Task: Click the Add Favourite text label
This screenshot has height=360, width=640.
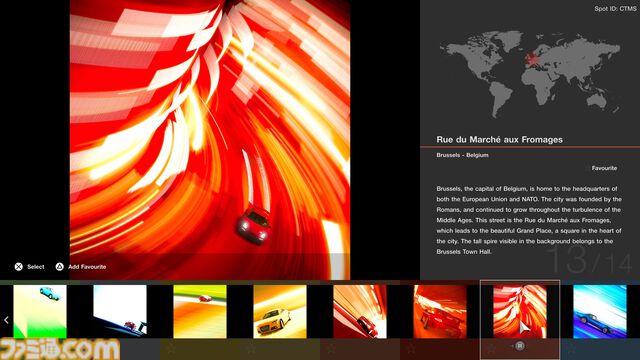Action: pos(87,267)
